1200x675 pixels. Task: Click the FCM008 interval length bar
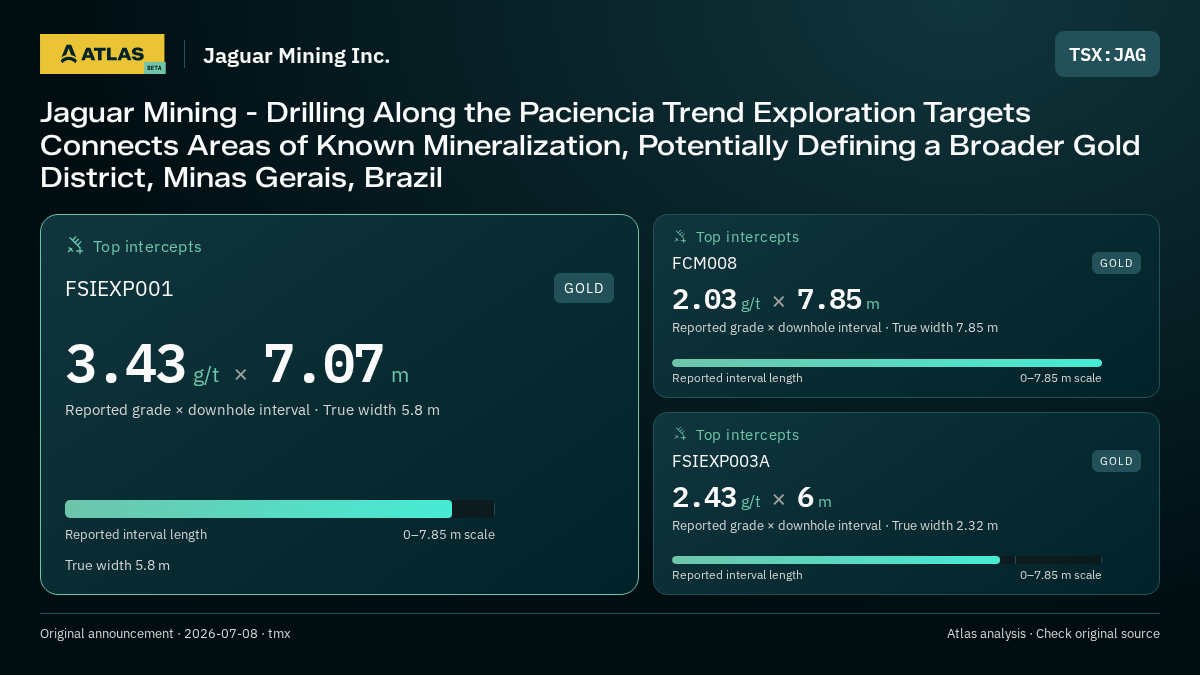click(x=887, y=363)
